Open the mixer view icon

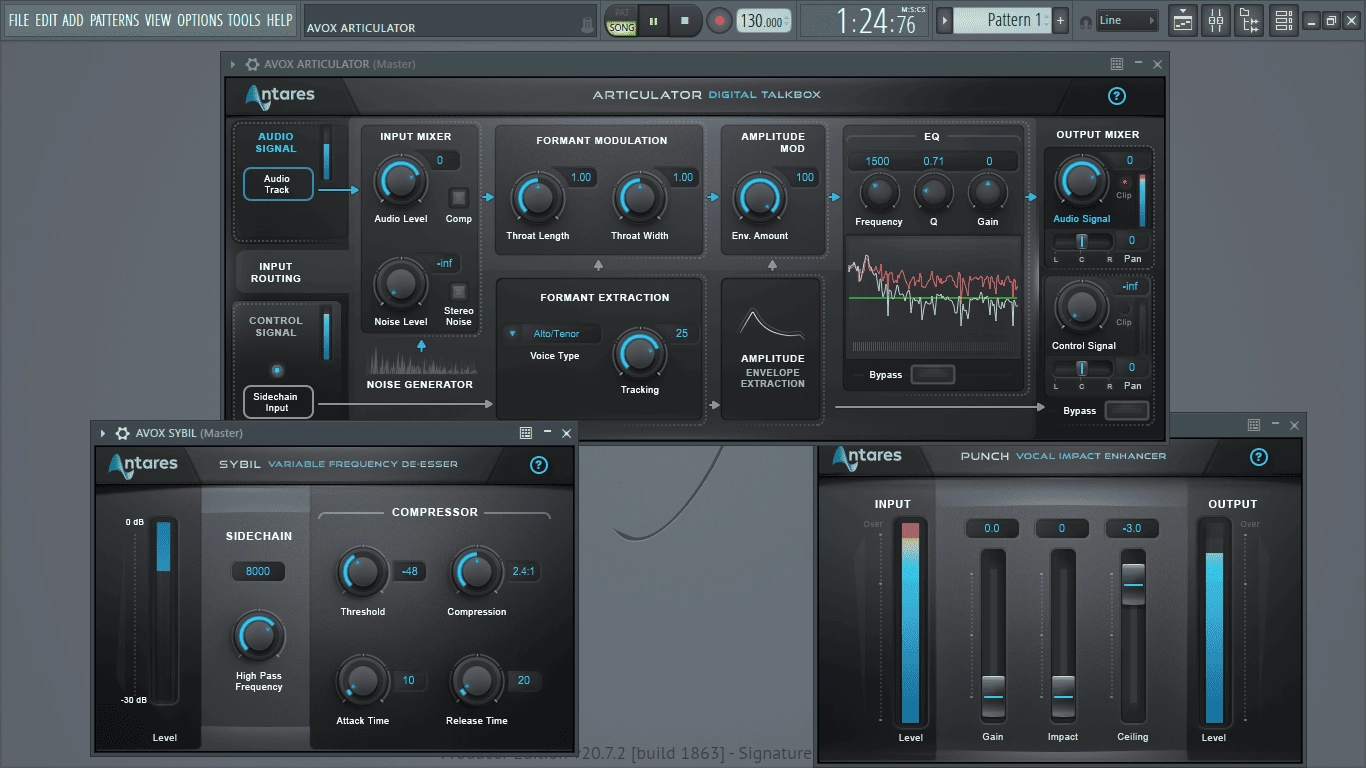coord(1216,20)
